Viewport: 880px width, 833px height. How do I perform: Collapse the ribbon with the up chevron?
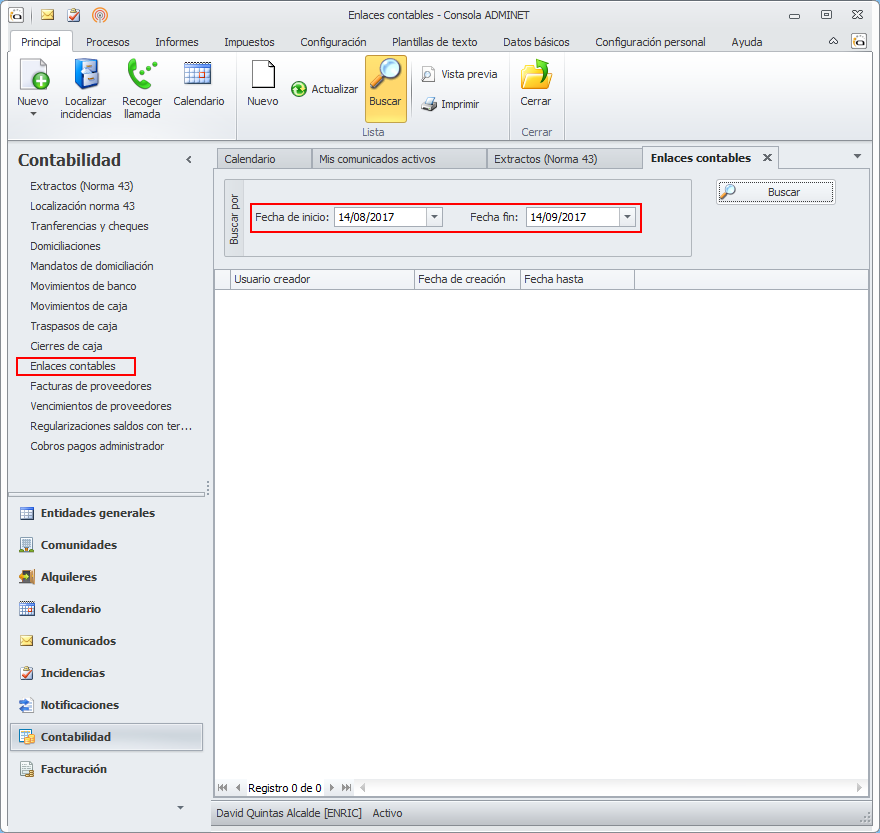pos(833,42)
